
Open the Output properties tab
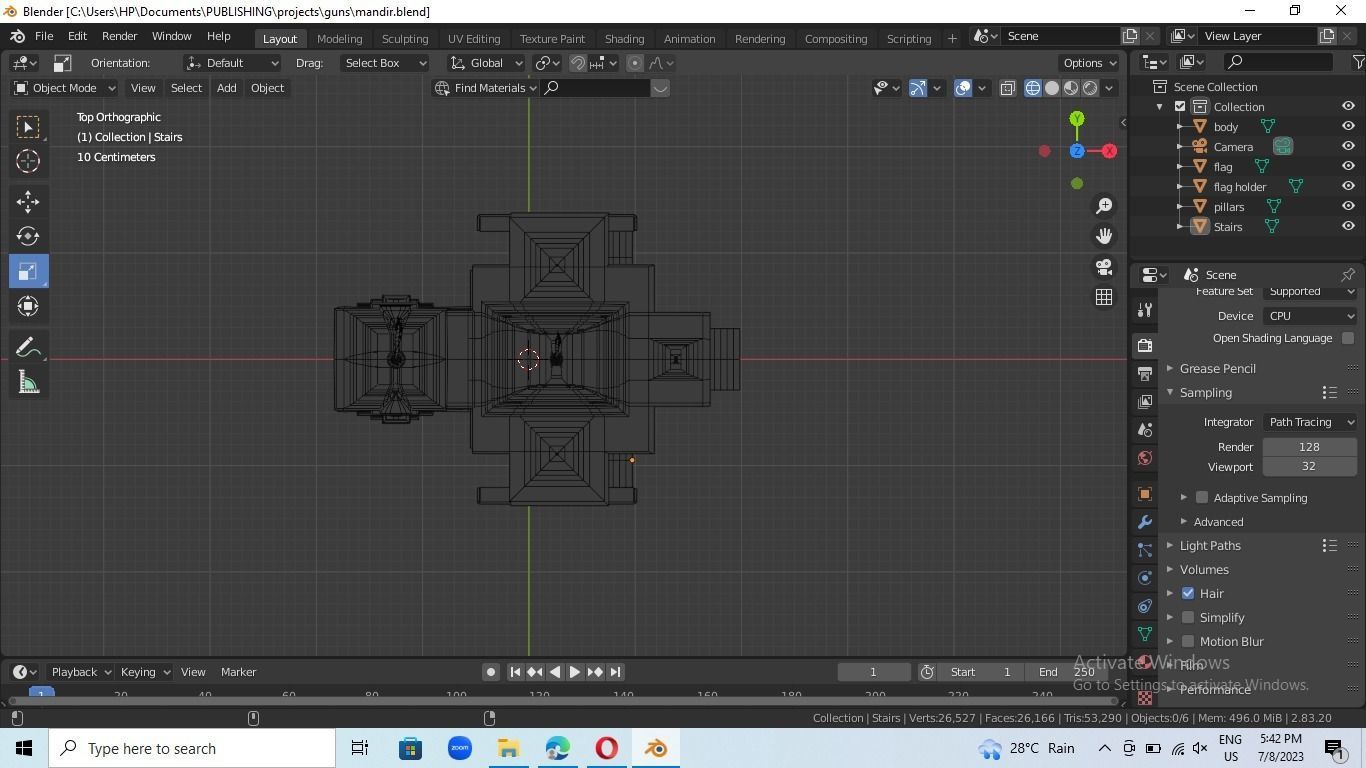pos(1145,373)
